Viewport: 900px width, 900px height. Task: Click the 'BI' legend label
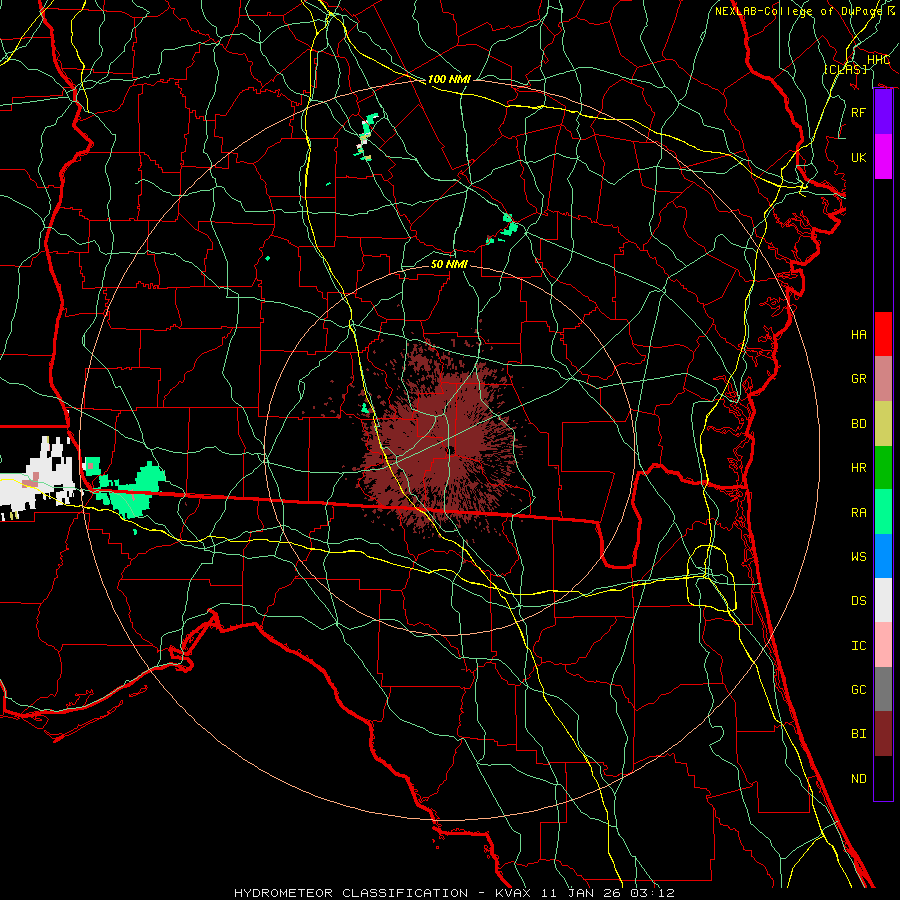click(858, 734)
